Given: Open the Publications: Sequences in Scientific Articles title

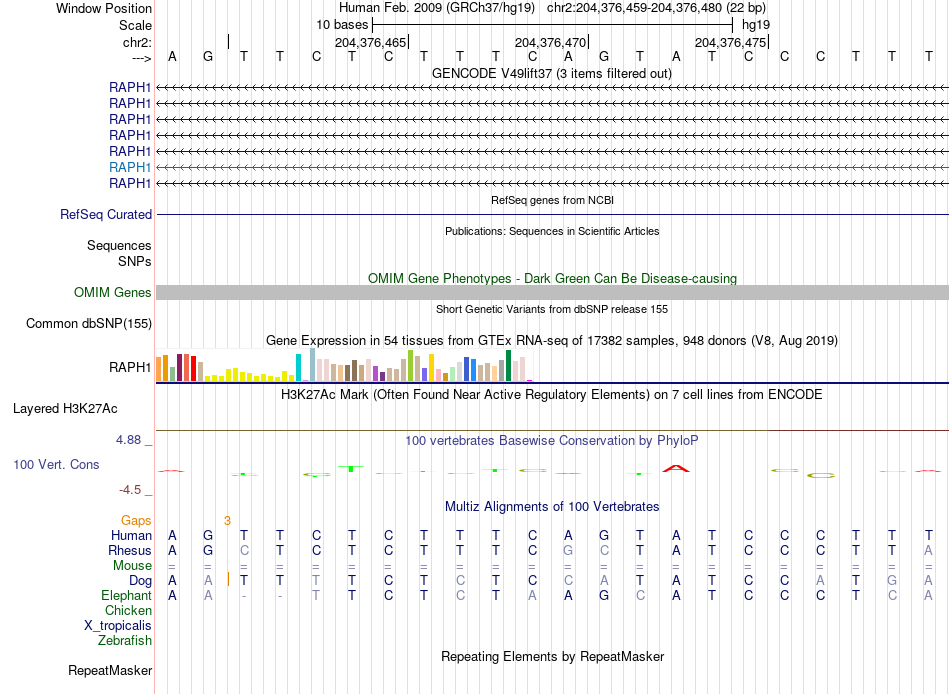Looking at the screenshot, I should (x=552, y=231).
